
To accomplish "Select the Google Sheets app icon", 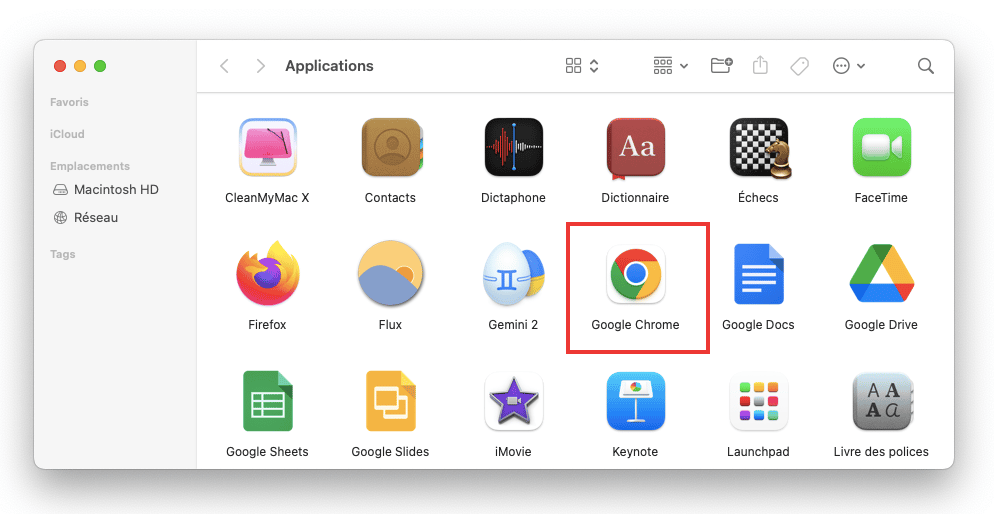I will (268, 401).
